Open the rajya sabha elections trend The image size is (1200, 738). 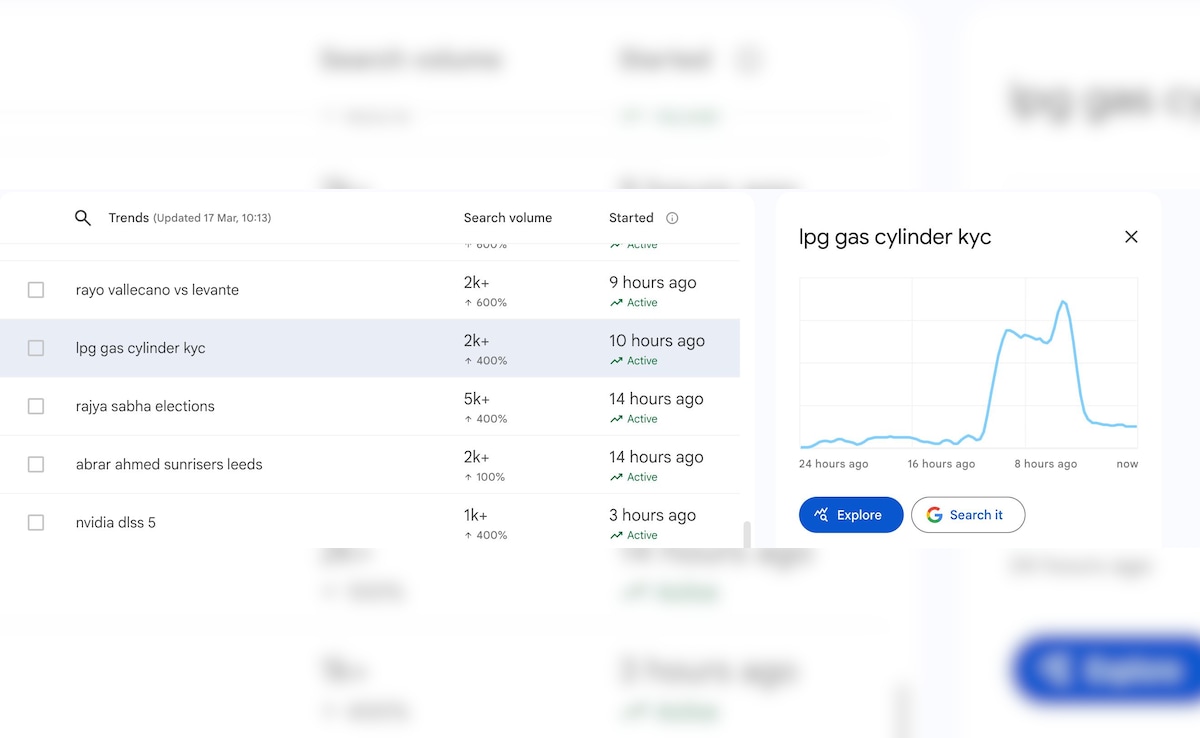[x=145, y=406]
